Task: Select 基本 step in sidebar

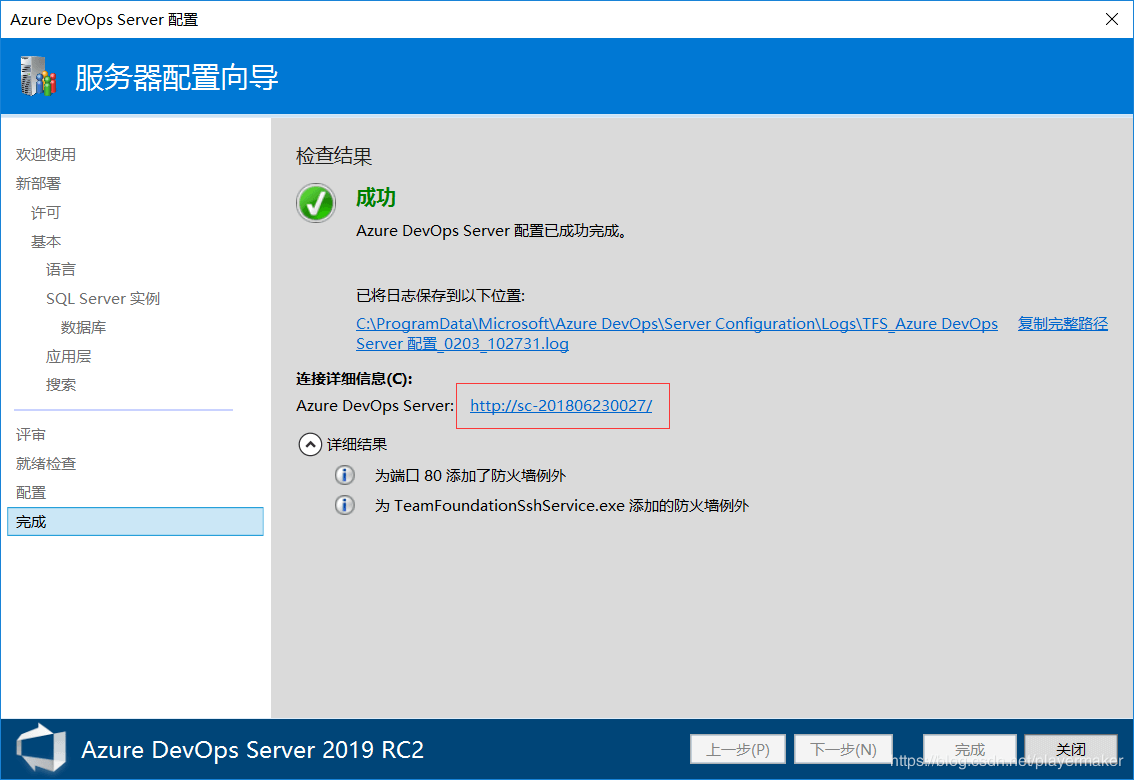Action: click(46, 241)
